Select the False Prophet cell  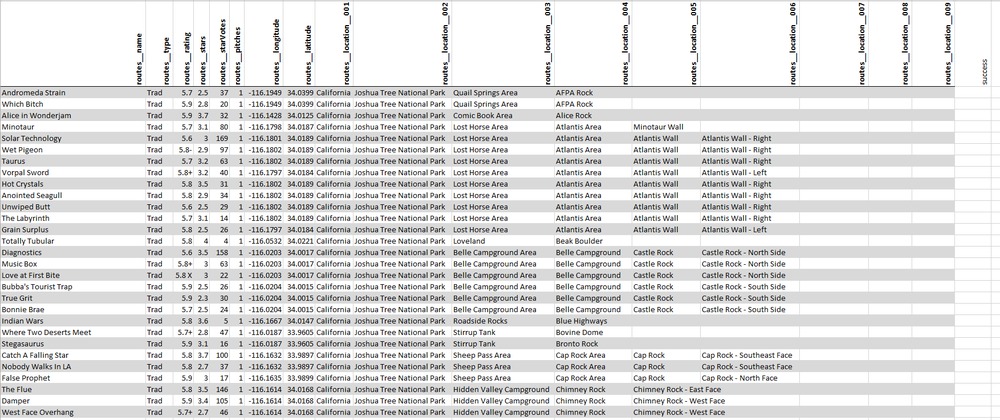[73, 378]
